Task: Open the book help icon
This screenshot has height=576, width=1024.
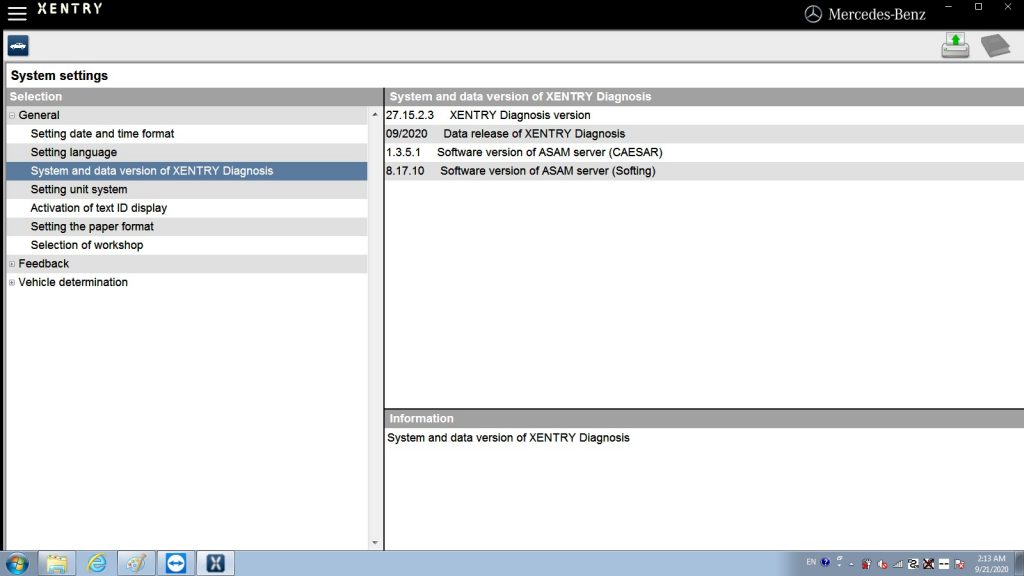Action: [x=995, y=45]
